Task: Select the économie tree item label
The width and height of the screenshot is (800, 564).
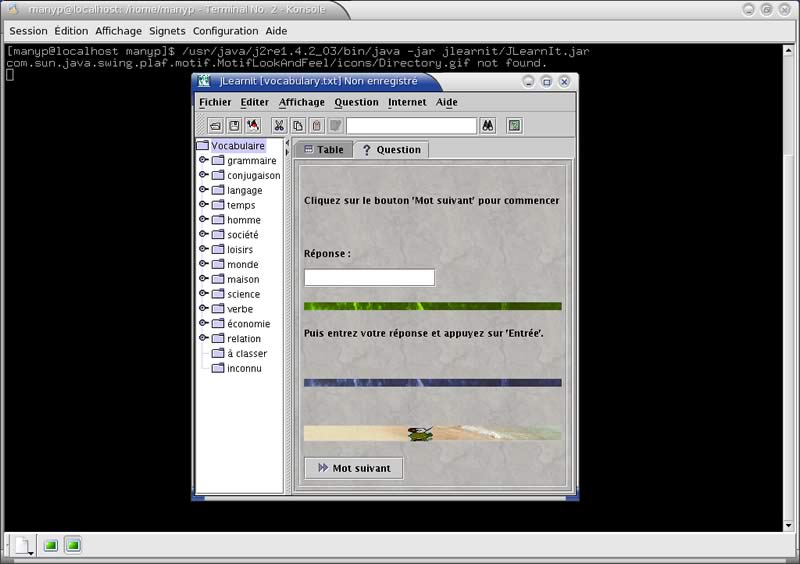Action: click(x=248, y=324)
